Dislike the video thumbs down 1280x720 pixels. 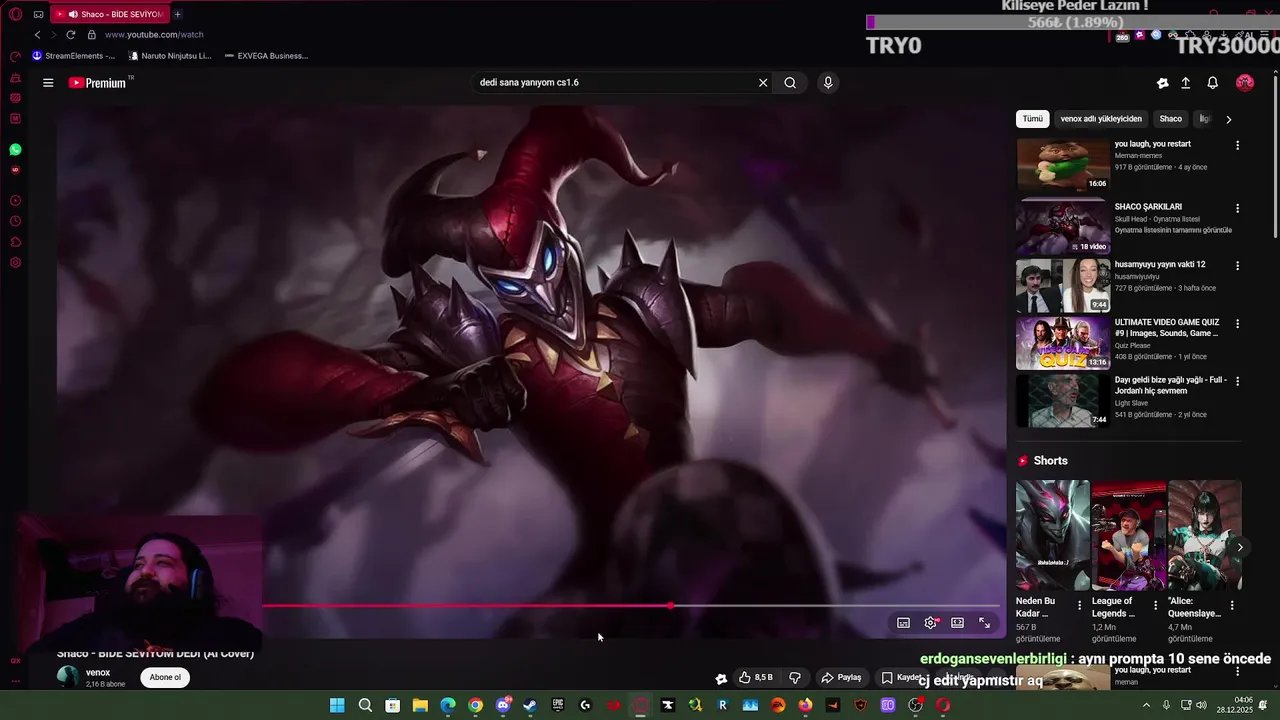pos(795,678)
